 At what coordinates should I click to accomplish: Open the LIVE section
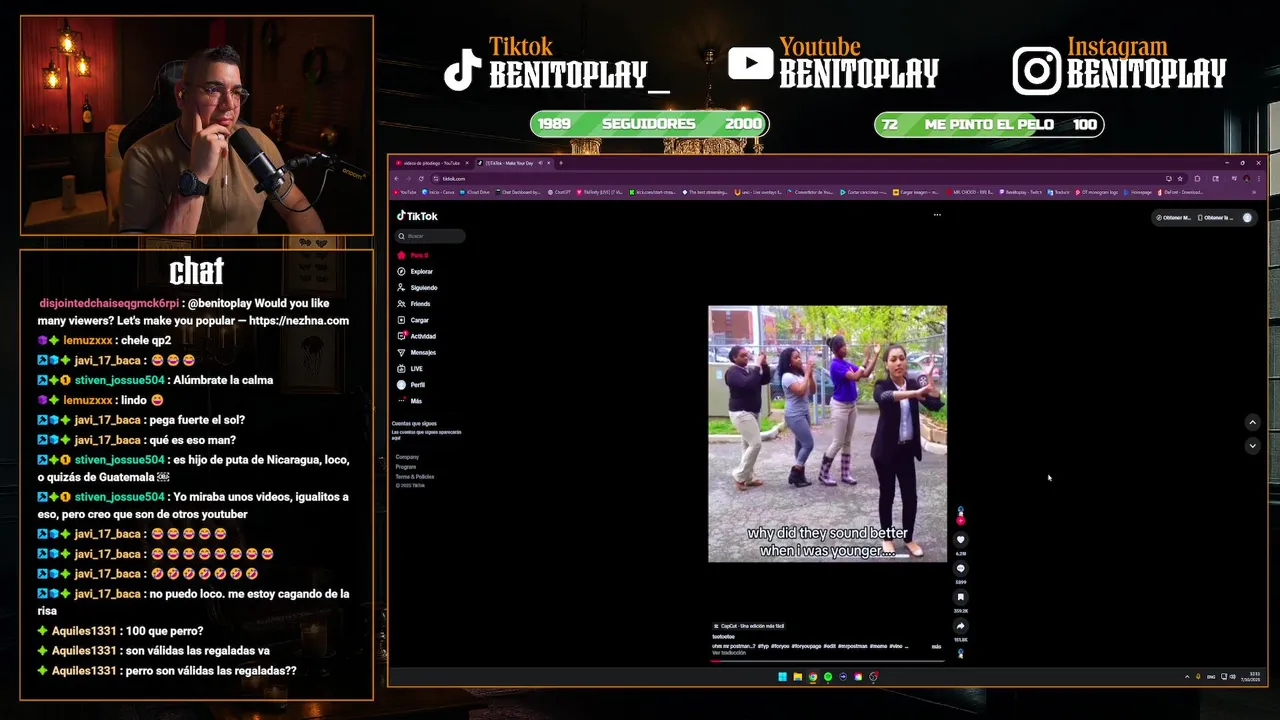pos(410,368)
